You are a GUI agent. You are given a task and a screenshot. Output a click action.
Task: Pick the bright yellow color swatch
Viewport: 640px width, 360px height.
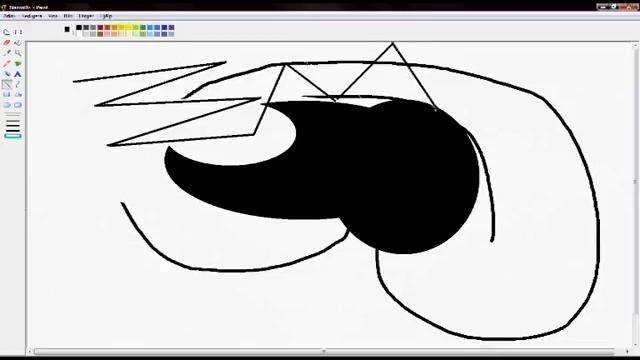point(129,28)
